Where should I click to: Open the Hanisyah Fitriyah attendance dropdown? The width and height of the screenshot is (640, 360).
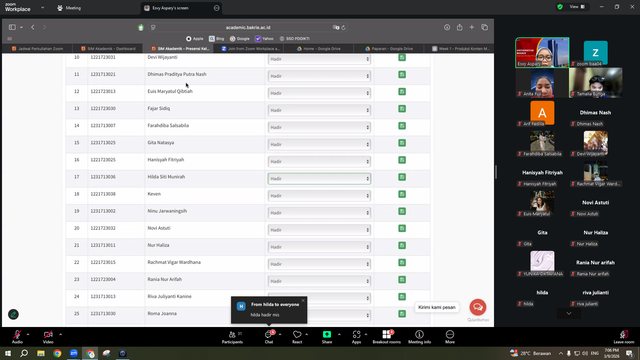pyautogui.click(x=319, y=162)
